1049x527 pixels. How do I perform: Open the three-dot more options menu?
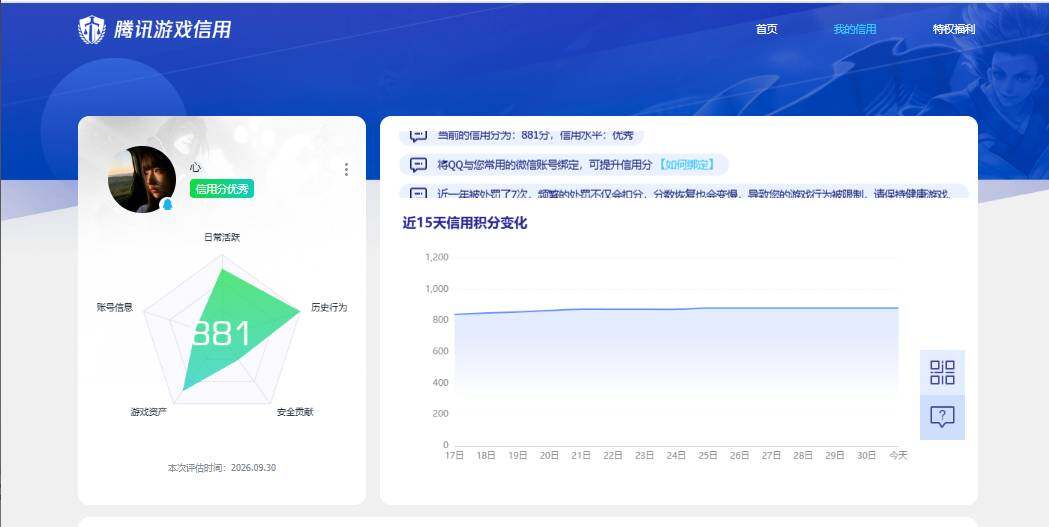point(346,169)
